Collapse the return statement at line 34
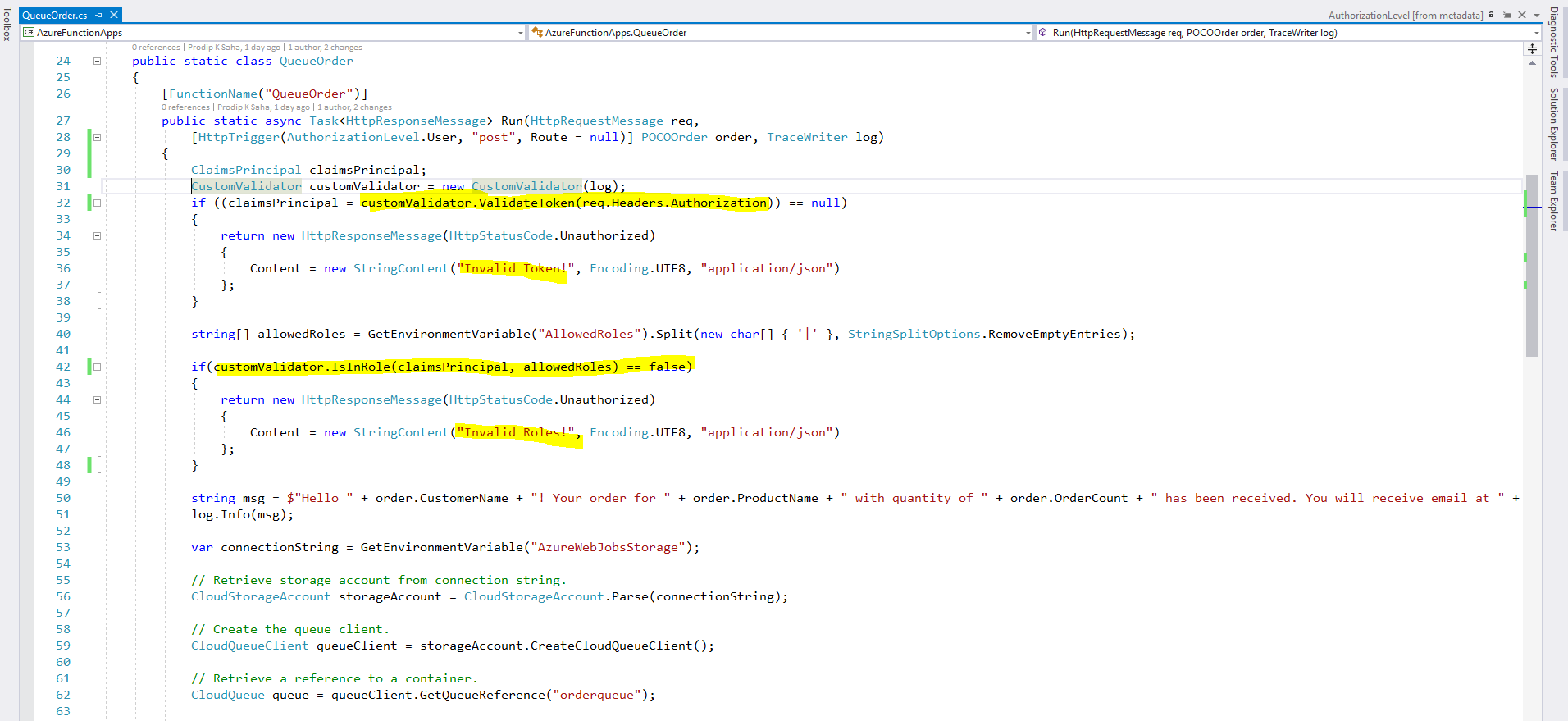This screenshot has height=721, width=1568. pyautogui.click(x=97, y=235)
